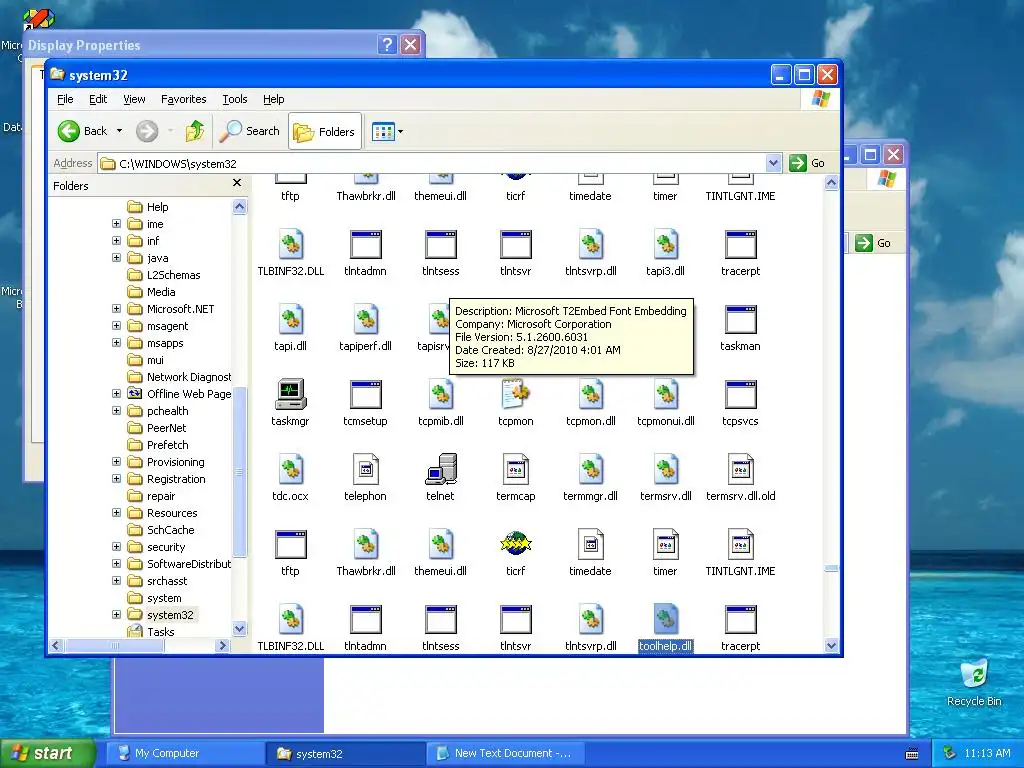The width and height of the screenshot is (1024, 768).
Task: Open the Recycle Bin desktop icon
Action: pyautogui.click(x=974, y=683)
